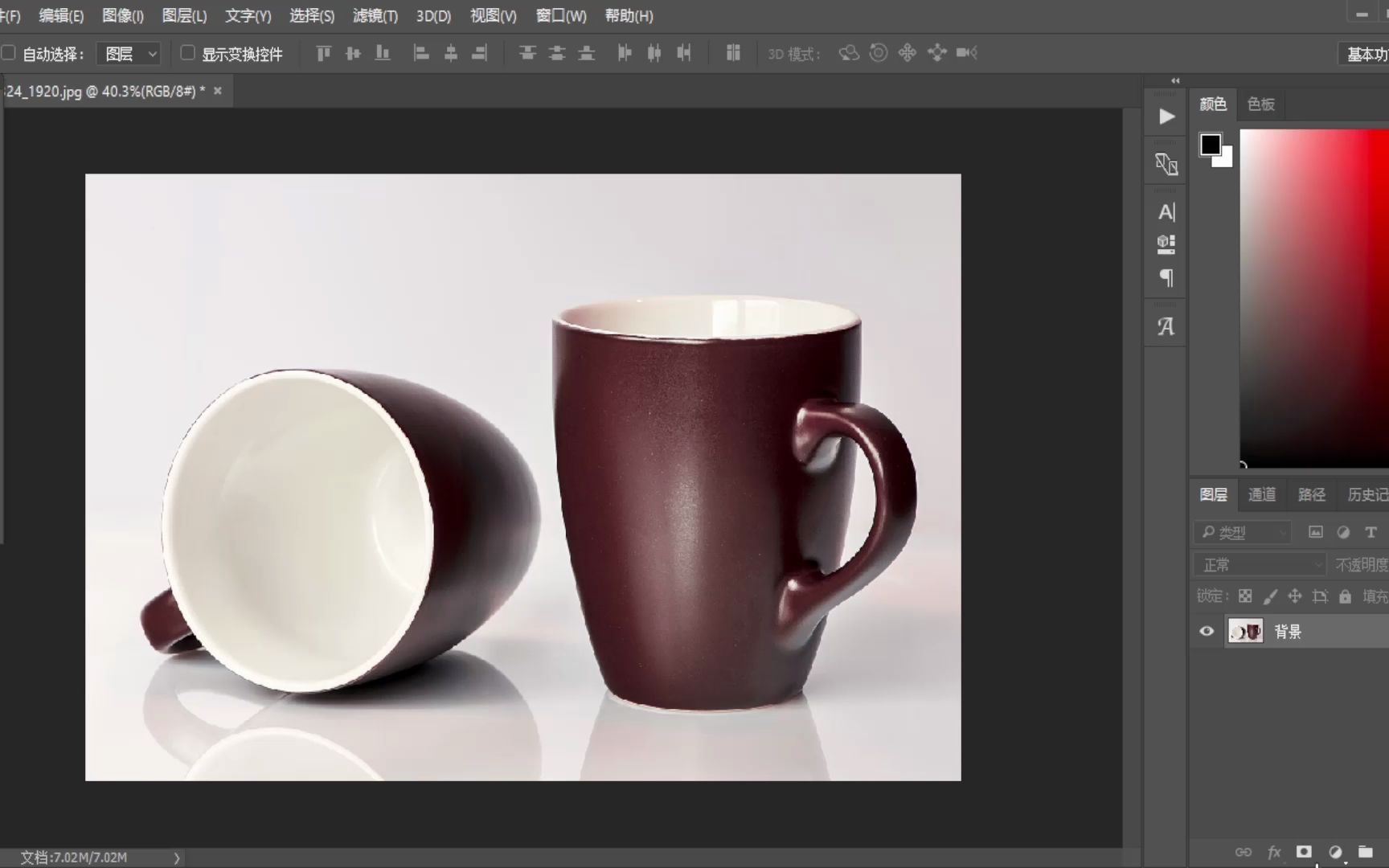The width and height of the screenshot is (1389, 868).
Task: Click the auto-align layers icon
Action: 733,53
